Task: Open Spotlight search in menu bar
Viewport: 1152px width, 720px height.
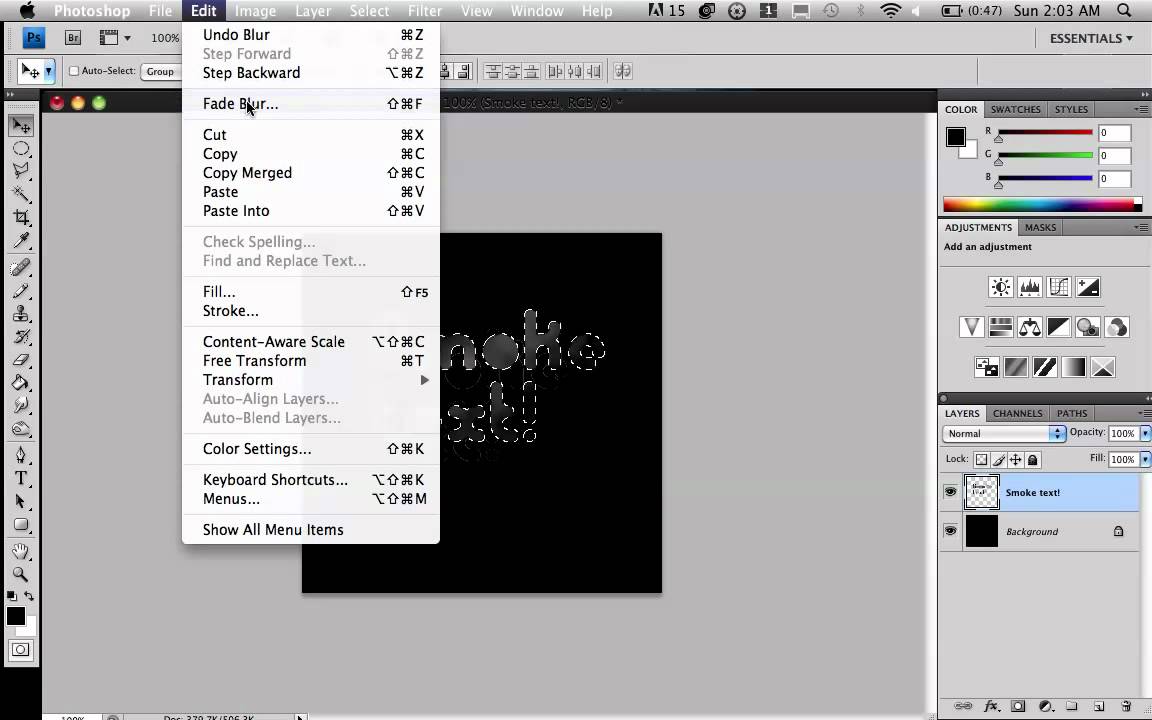Action: point(1123,10)
